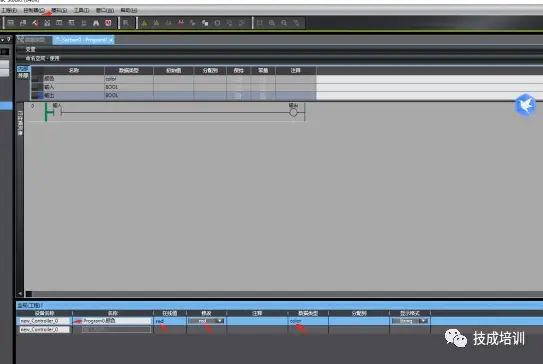Click the BOOL data type of 输入
543x364 pixels.
[x=129, y=87]
